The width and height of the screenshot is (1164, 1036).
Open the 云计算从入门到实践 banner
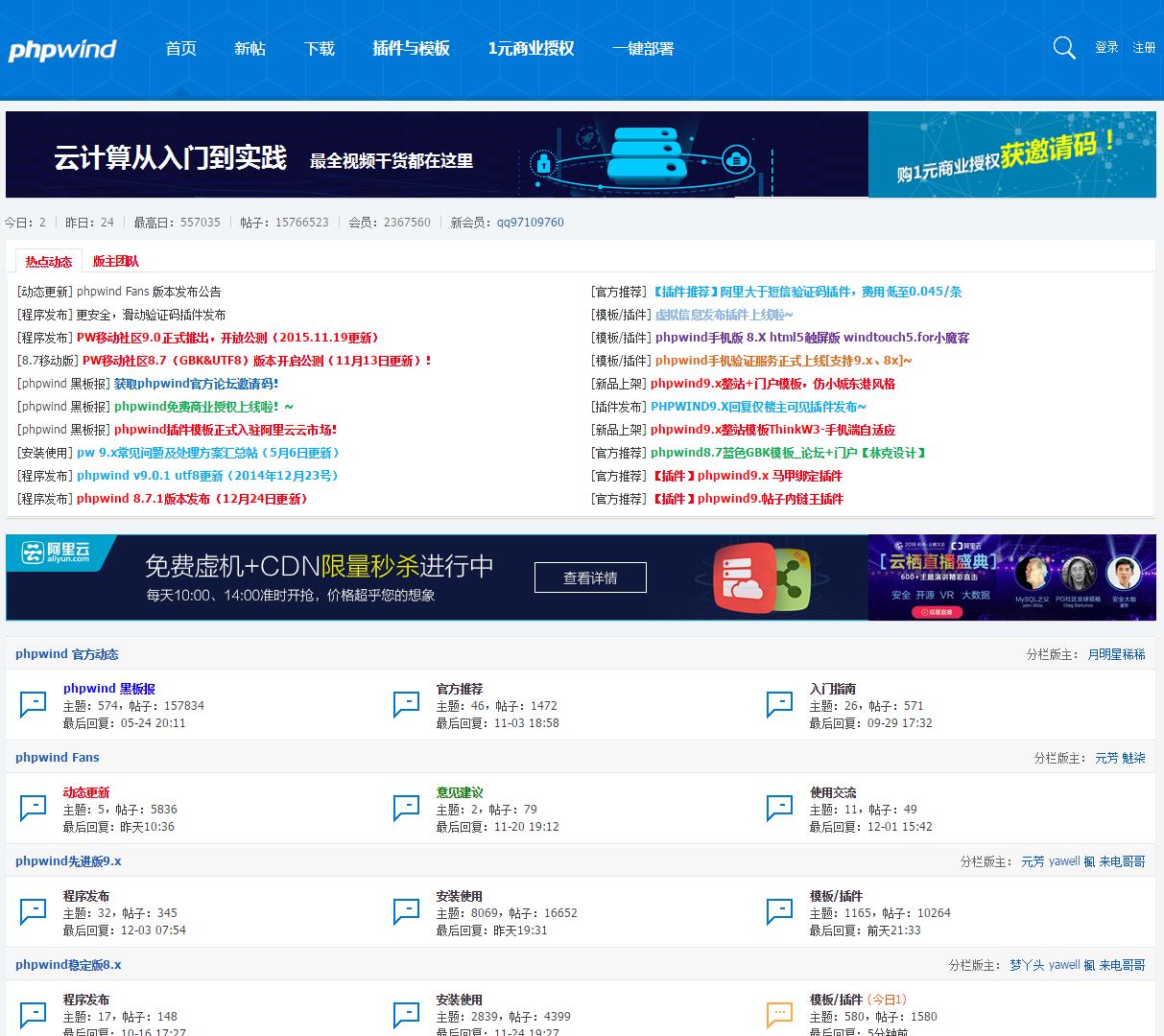pos(437,154)
